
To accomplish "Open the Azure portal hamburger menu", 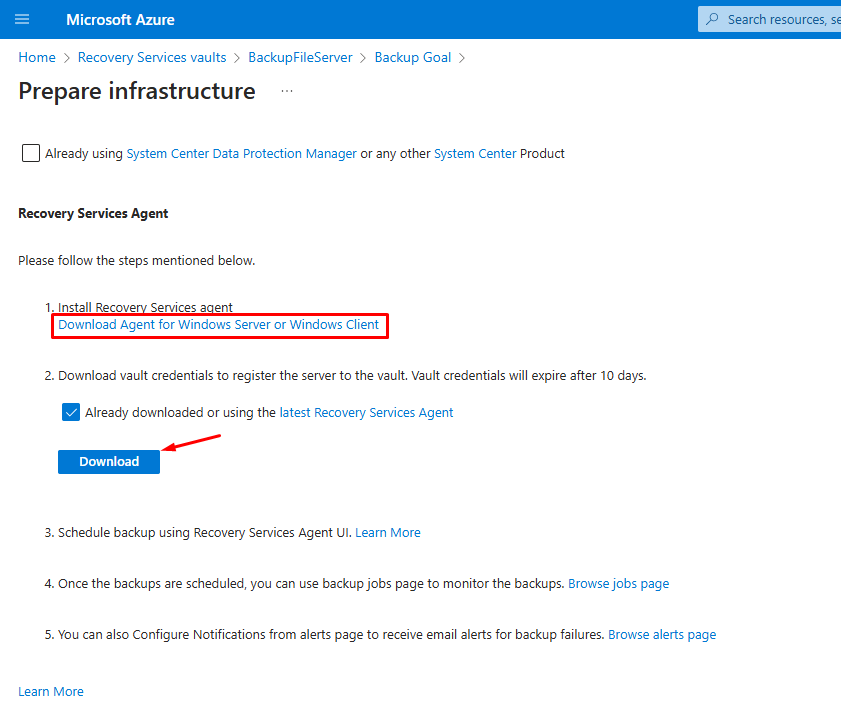I will point(22,20).
